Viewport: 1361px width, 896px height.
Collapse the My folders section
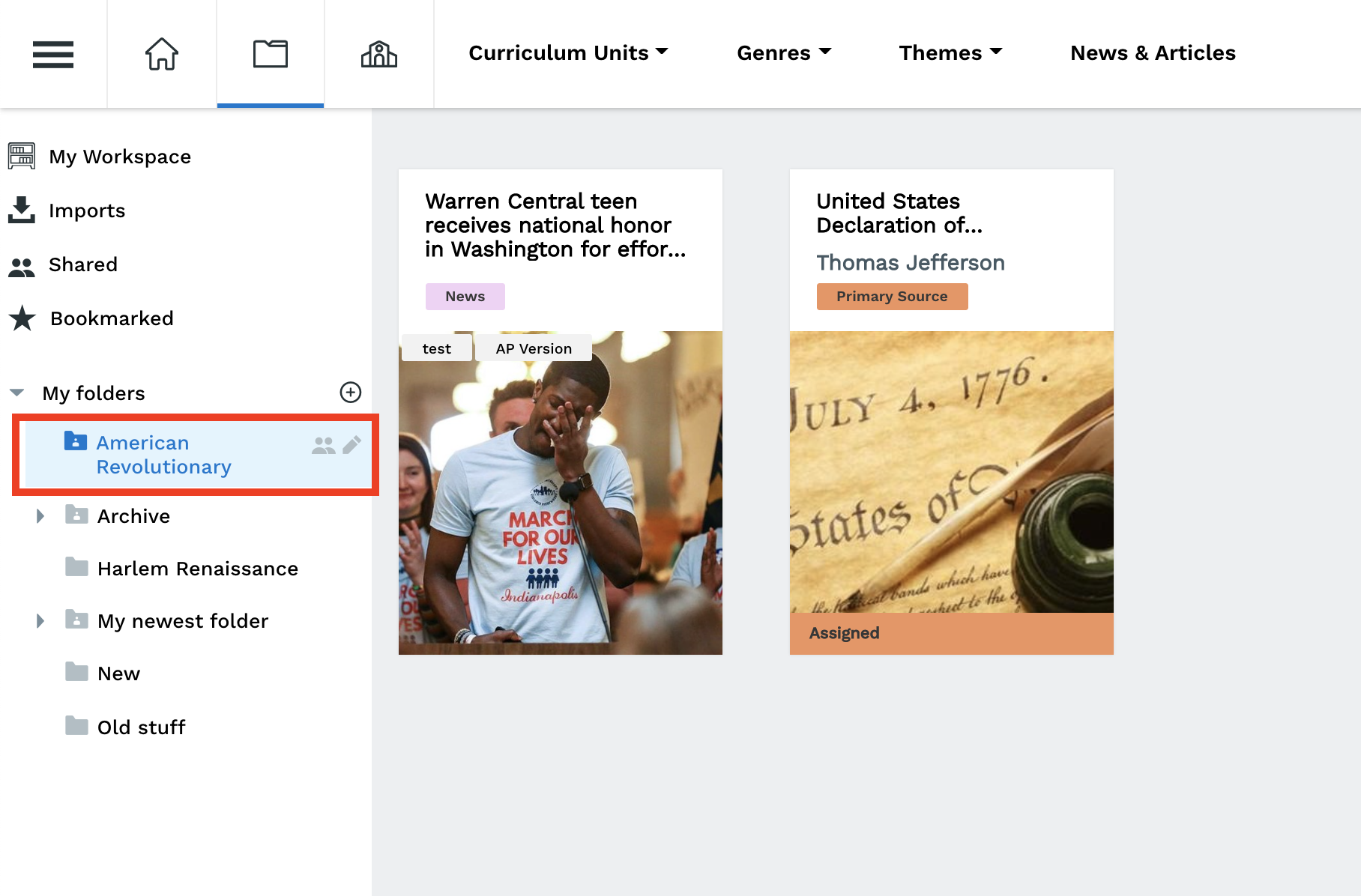pos(15,392)
